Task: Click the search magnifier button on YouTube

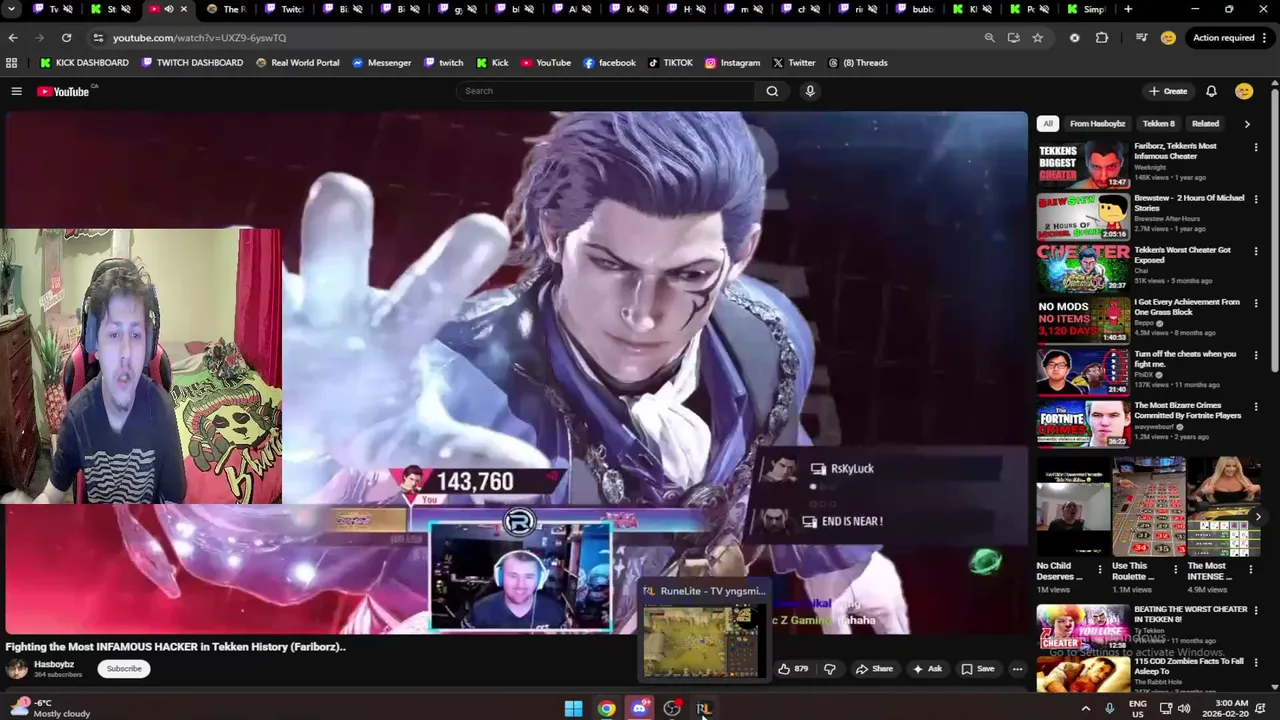Action: point(772,91)
